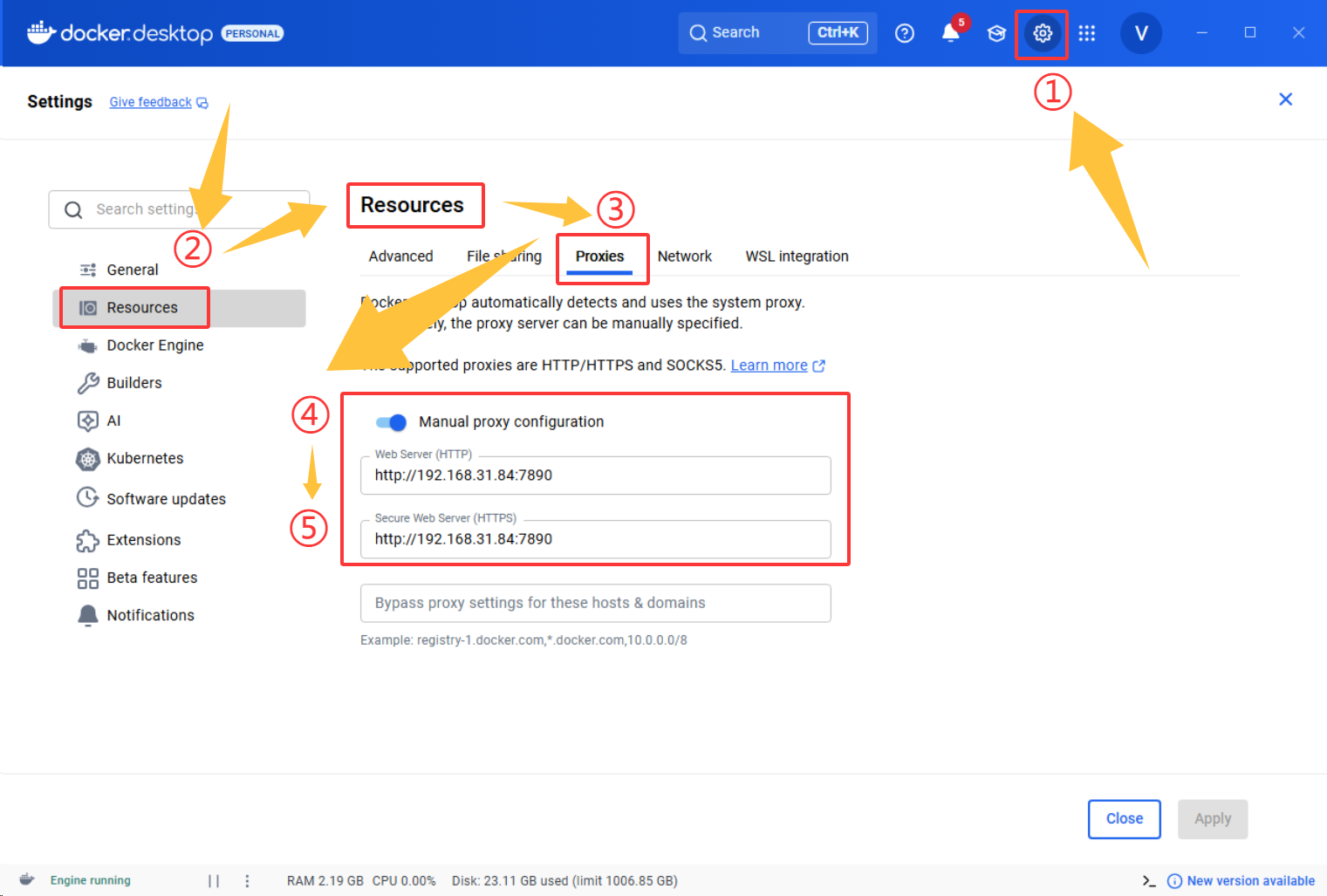Open the notifications bell icon
Viewport: 1327px width, 896px height.
950,33
